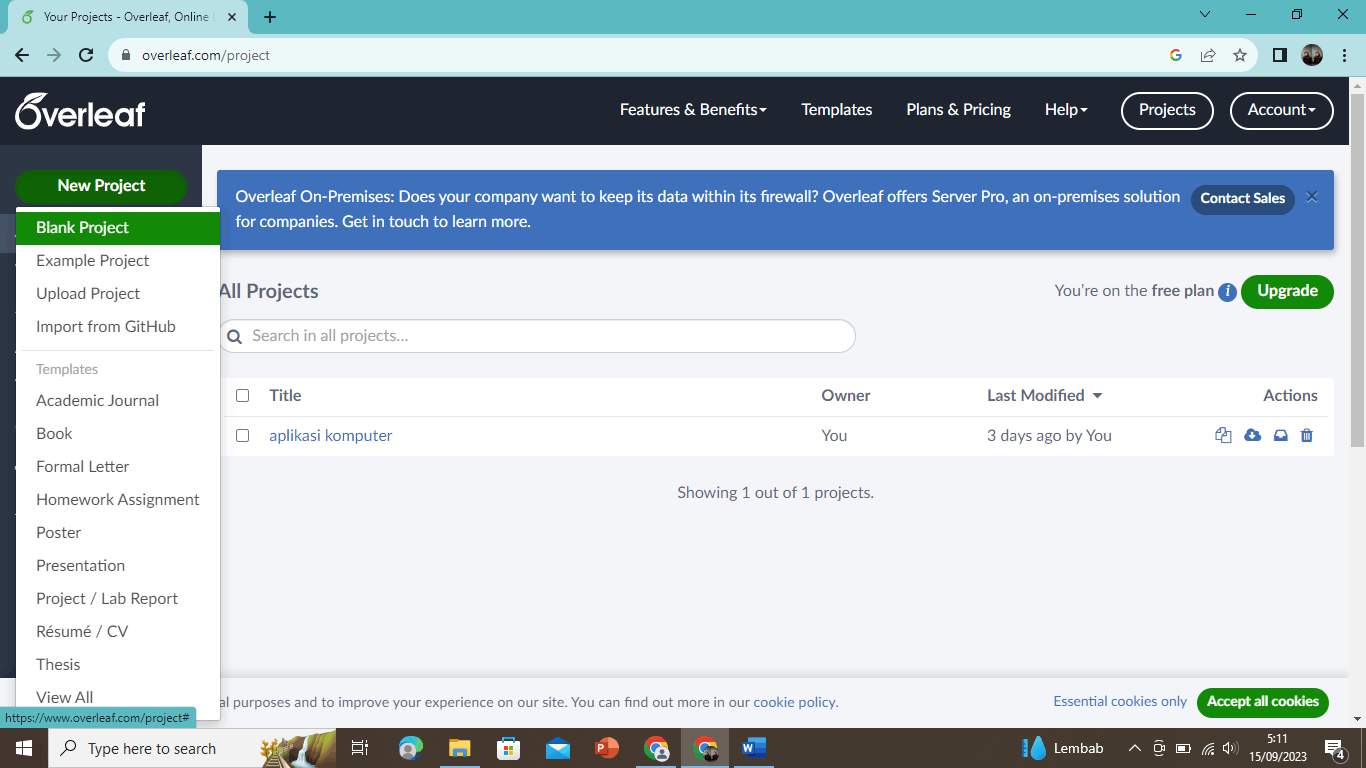Image resolution: width=1366 pixels, height=768 pixels.
Task: Select all projects checkbox
Action: 242,395
